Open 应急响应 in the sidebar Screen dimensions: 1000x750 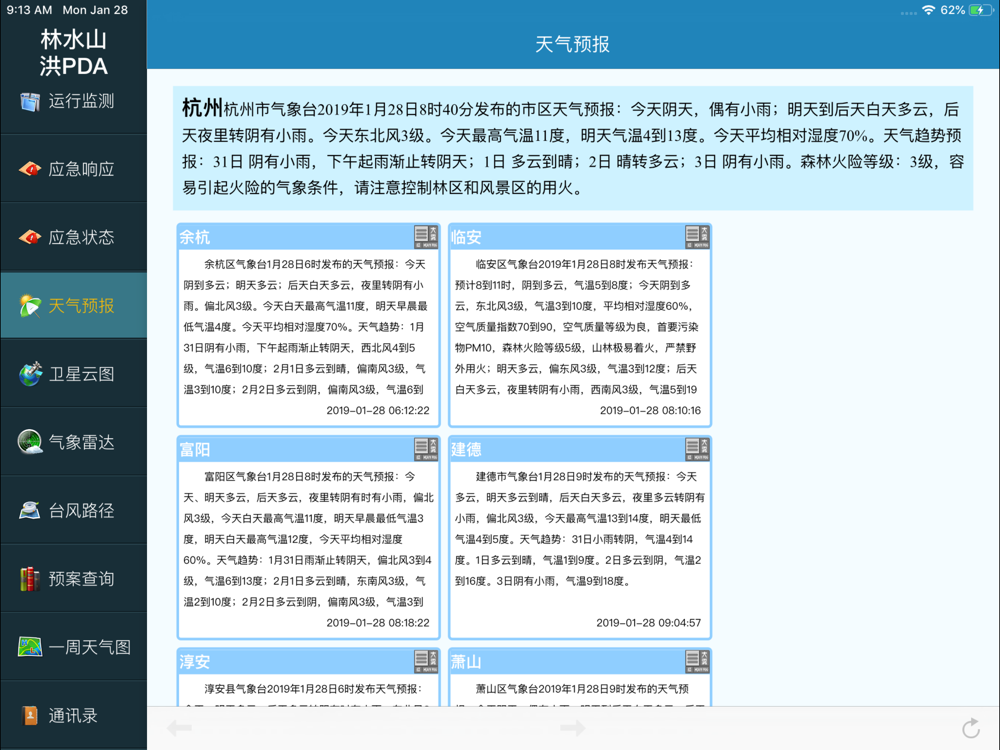tap(73, 169)
